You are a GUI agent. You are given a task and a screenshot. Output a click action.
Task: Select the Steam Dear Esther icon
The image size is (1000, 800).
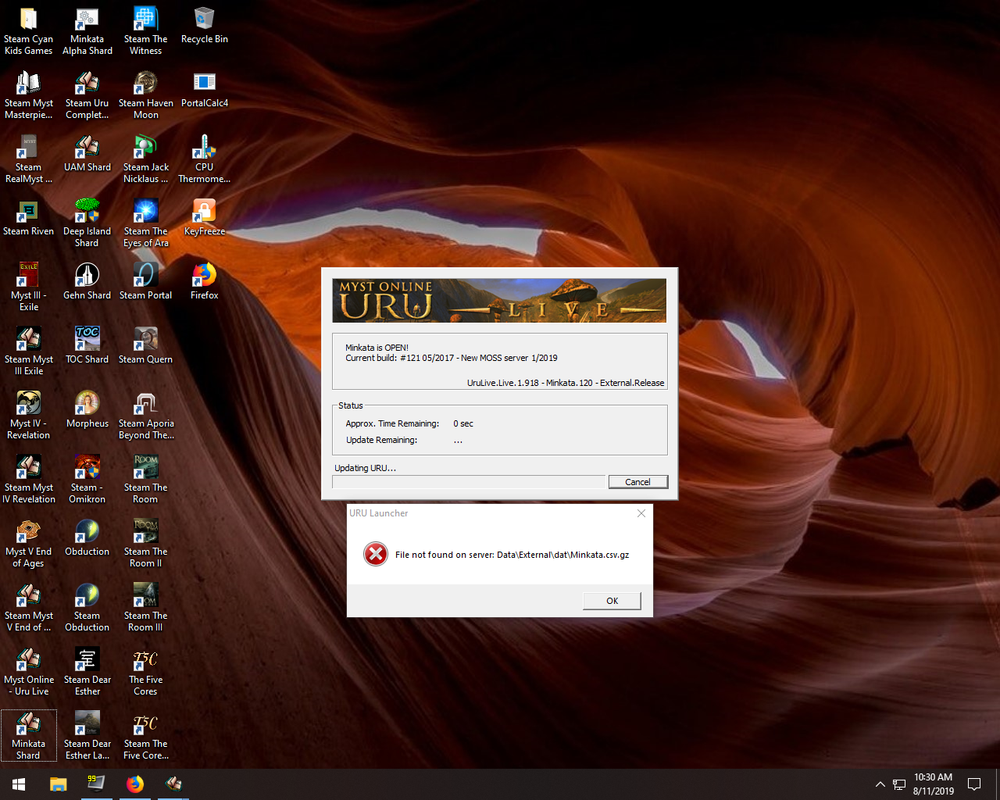coord(87,672)
